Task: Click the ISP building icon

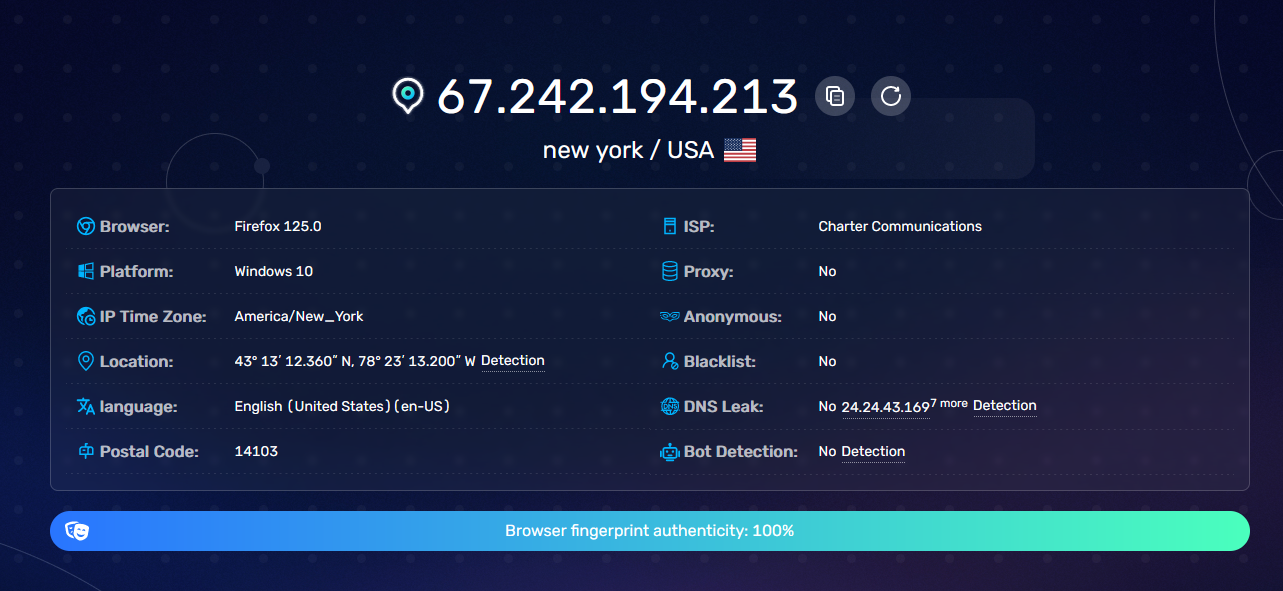Action: 670,227
